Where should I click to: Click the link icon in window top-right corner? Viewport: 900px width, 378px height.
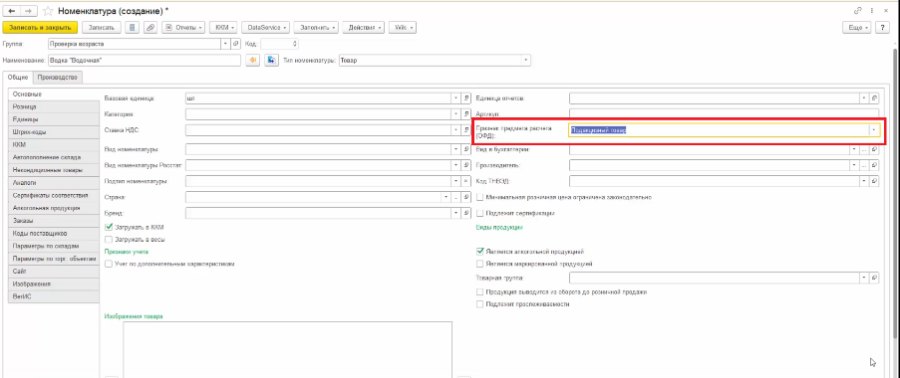pyautogui.click(x=858, y=11)
